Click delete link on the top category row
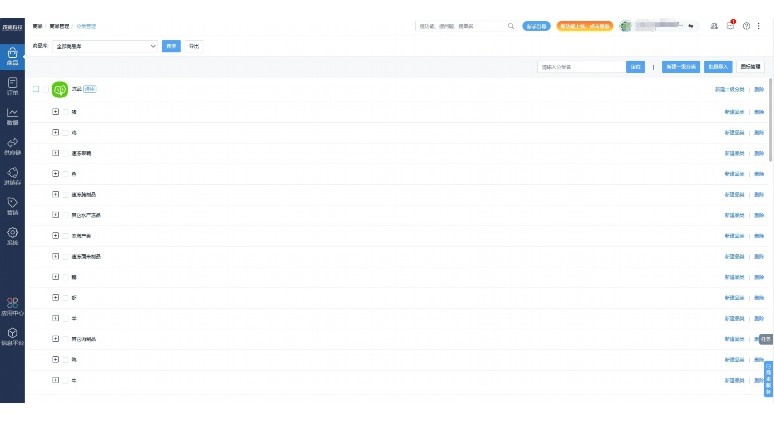Screen dimensions: 774x421 point(759,89)
